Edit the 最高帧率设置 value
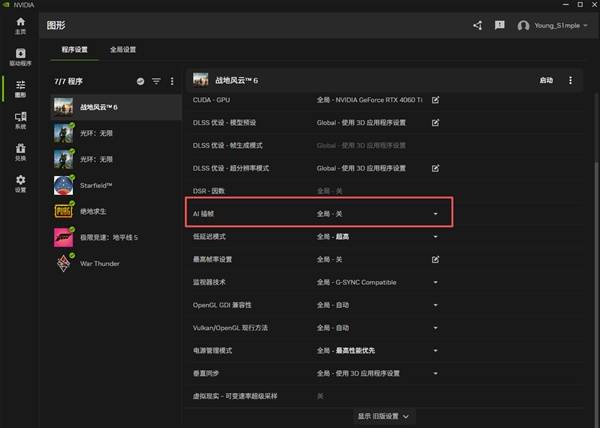 435,259
